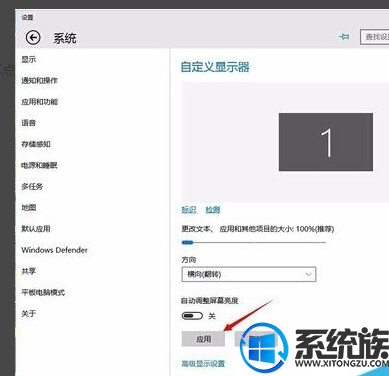Toggle auto-adjust screen brightness switch
Viewport: 389px width, 376px height.
coord(192,315)
